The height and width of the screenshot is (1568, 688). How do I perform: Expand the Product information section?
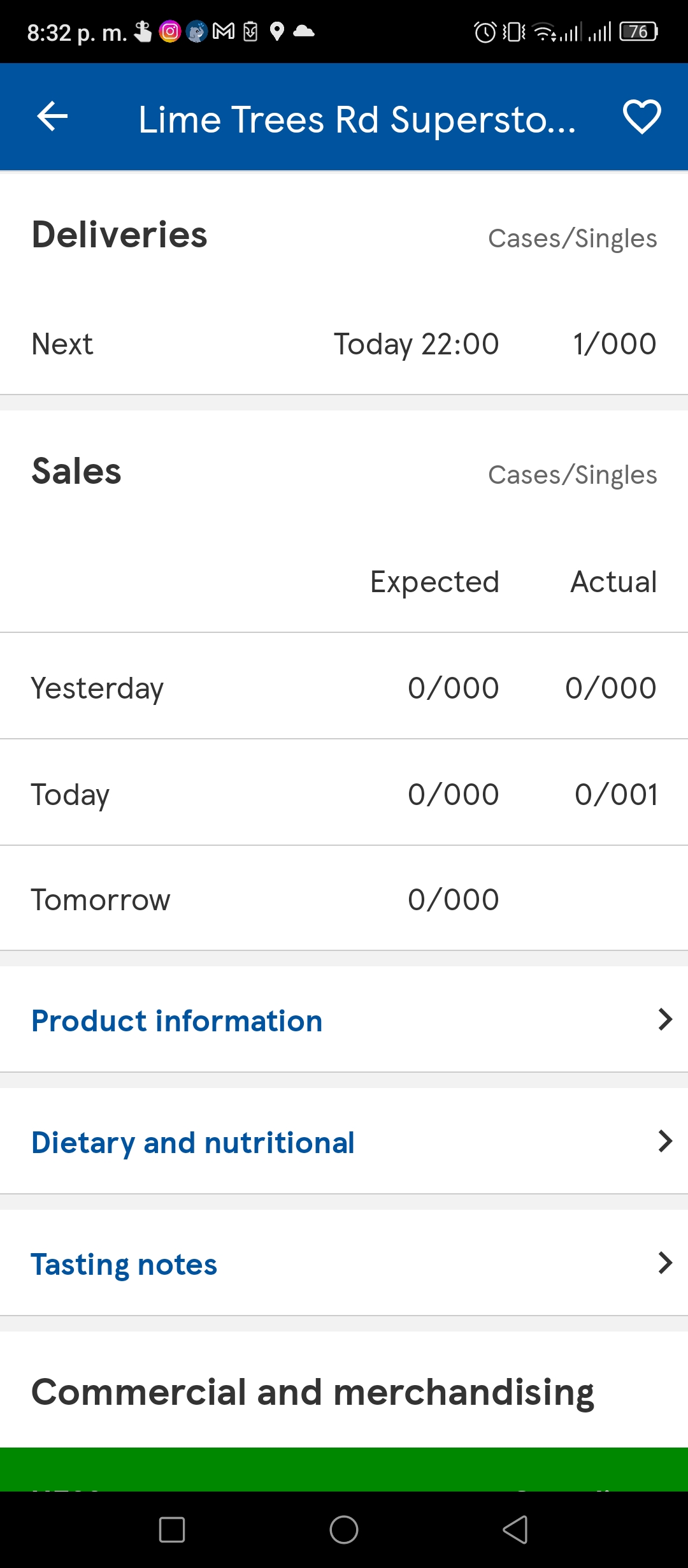[344, 1020]
